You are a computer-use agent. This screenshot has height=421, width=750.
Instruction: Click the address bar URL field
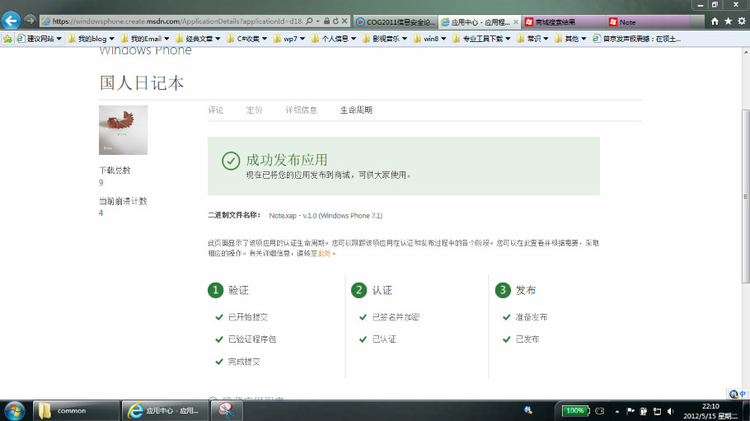pos(177,21)
